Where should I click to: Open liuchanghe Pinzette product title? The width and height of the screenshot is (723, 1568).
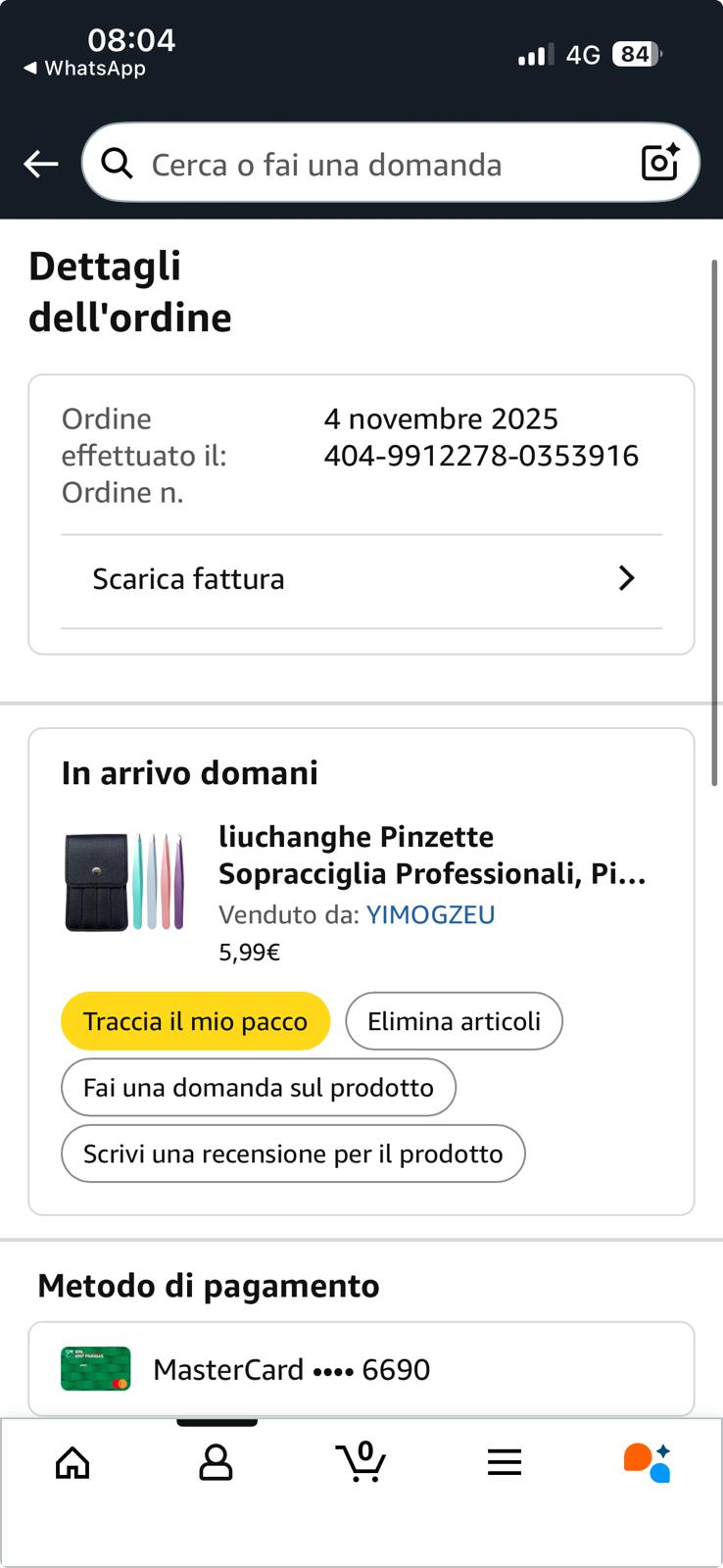pos(432,856)
